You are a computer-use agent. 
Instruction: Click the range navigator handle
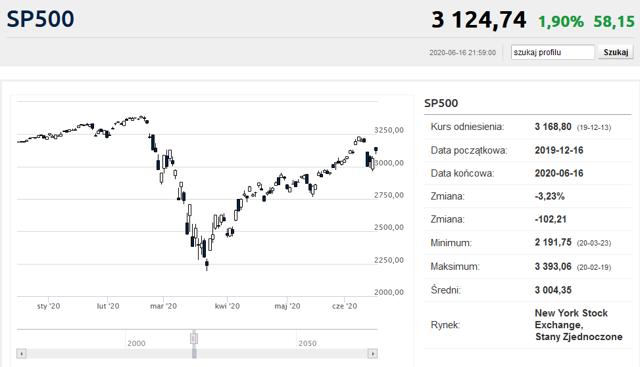(194, 338)
